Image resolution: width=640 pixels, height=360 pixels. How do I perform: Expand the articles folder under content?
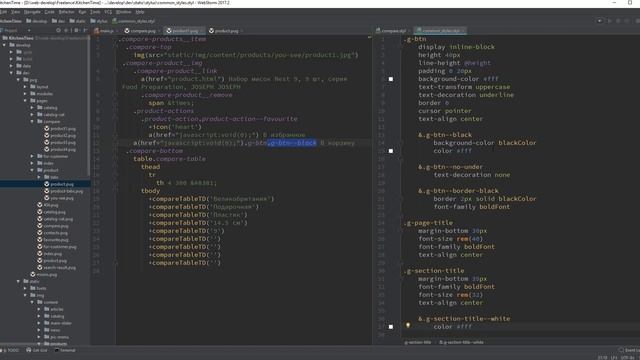pos(39,309)
